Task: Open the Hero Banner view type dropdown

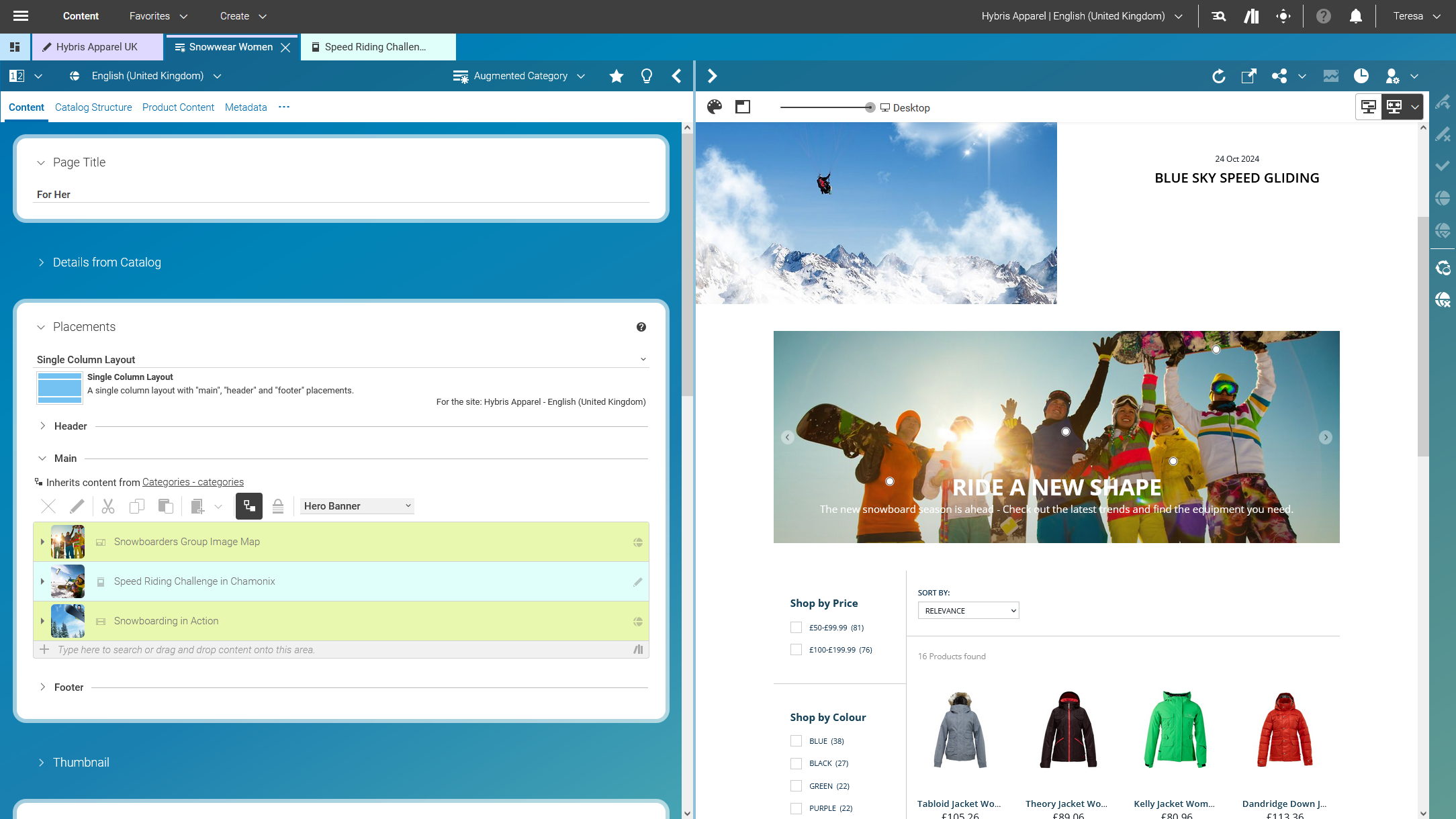Action: [x=357, y=505]
